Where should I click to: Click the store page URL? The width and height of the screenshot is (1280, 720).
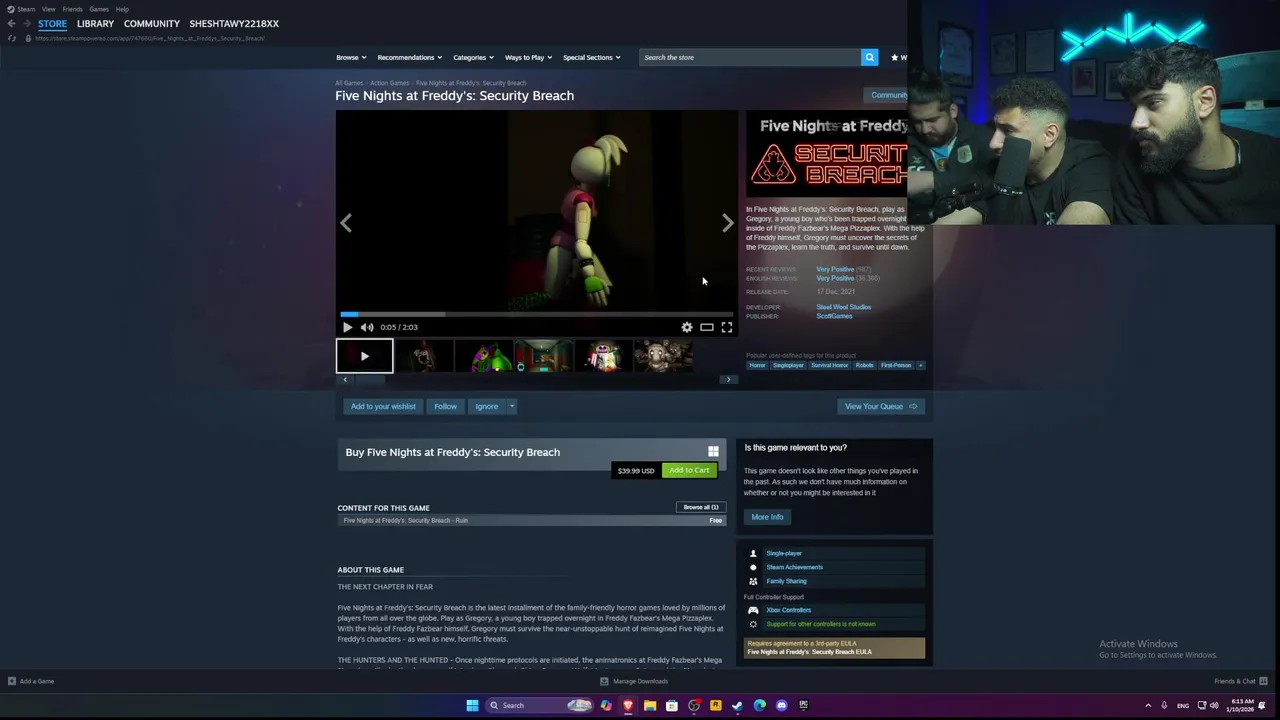click(150, 38)
